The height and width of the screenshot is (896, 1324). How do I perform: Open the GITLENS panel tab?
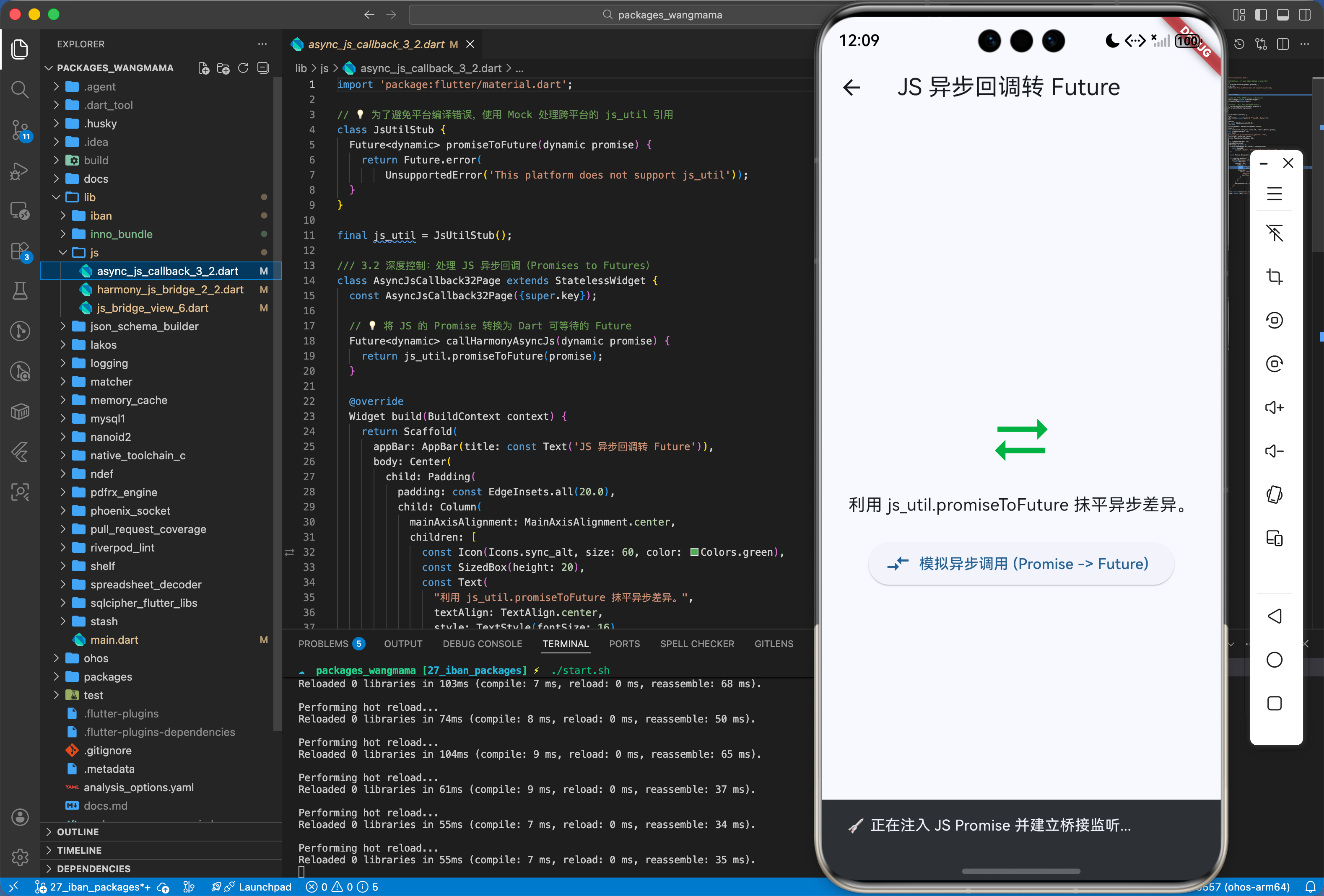[774, 644]
